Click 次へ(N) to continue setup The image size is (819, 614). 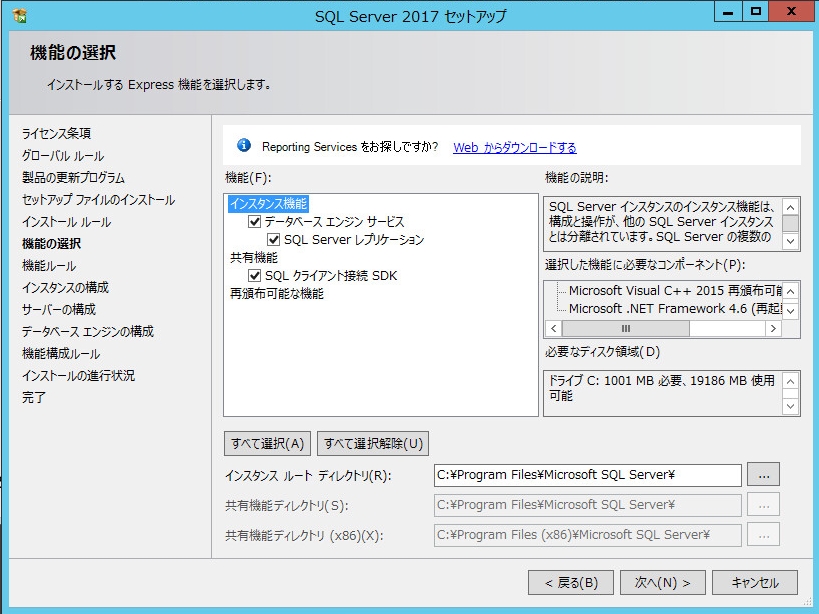662,582
